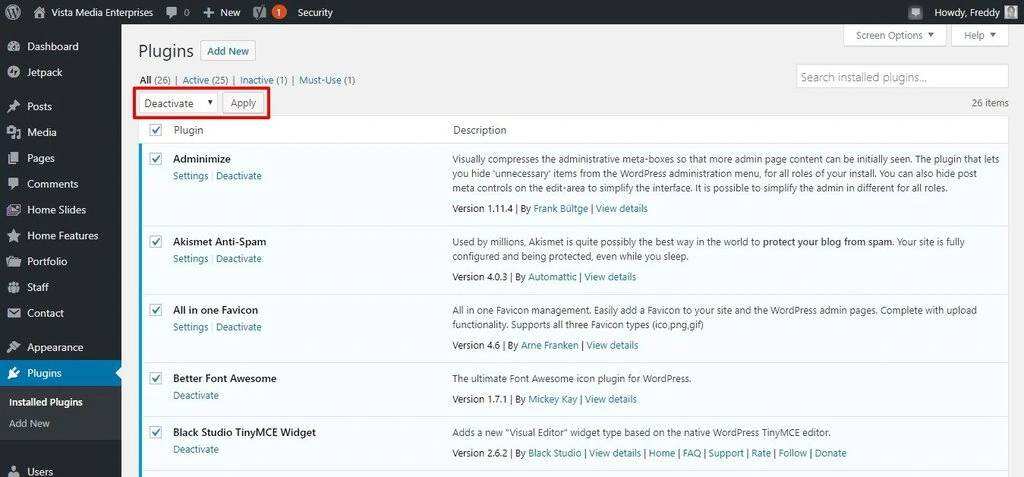1024x477 pixels.
Task: Click the WordPress logo icon
Action: tap(13, 13)
